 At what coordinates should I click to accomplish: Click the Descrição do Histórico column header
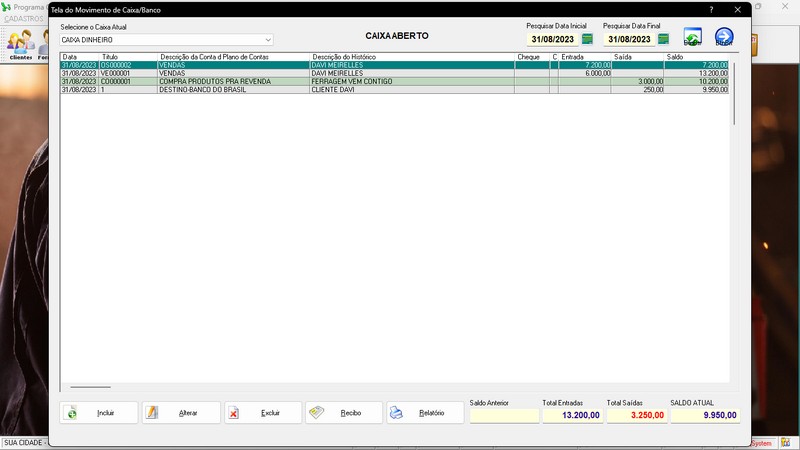click(x=412, y=57)
